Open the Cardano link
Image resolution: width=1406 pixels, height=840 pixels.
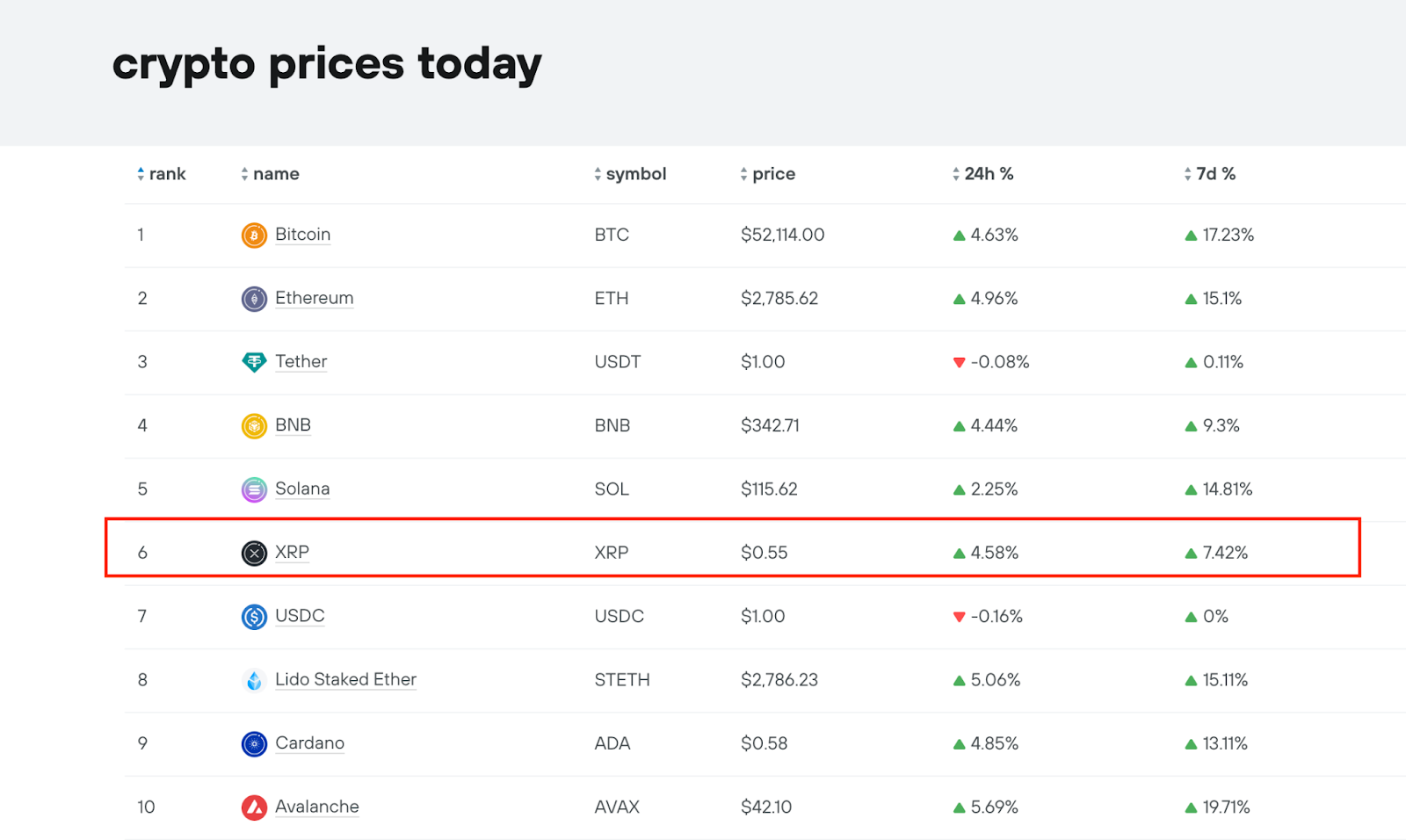point(309,743)
